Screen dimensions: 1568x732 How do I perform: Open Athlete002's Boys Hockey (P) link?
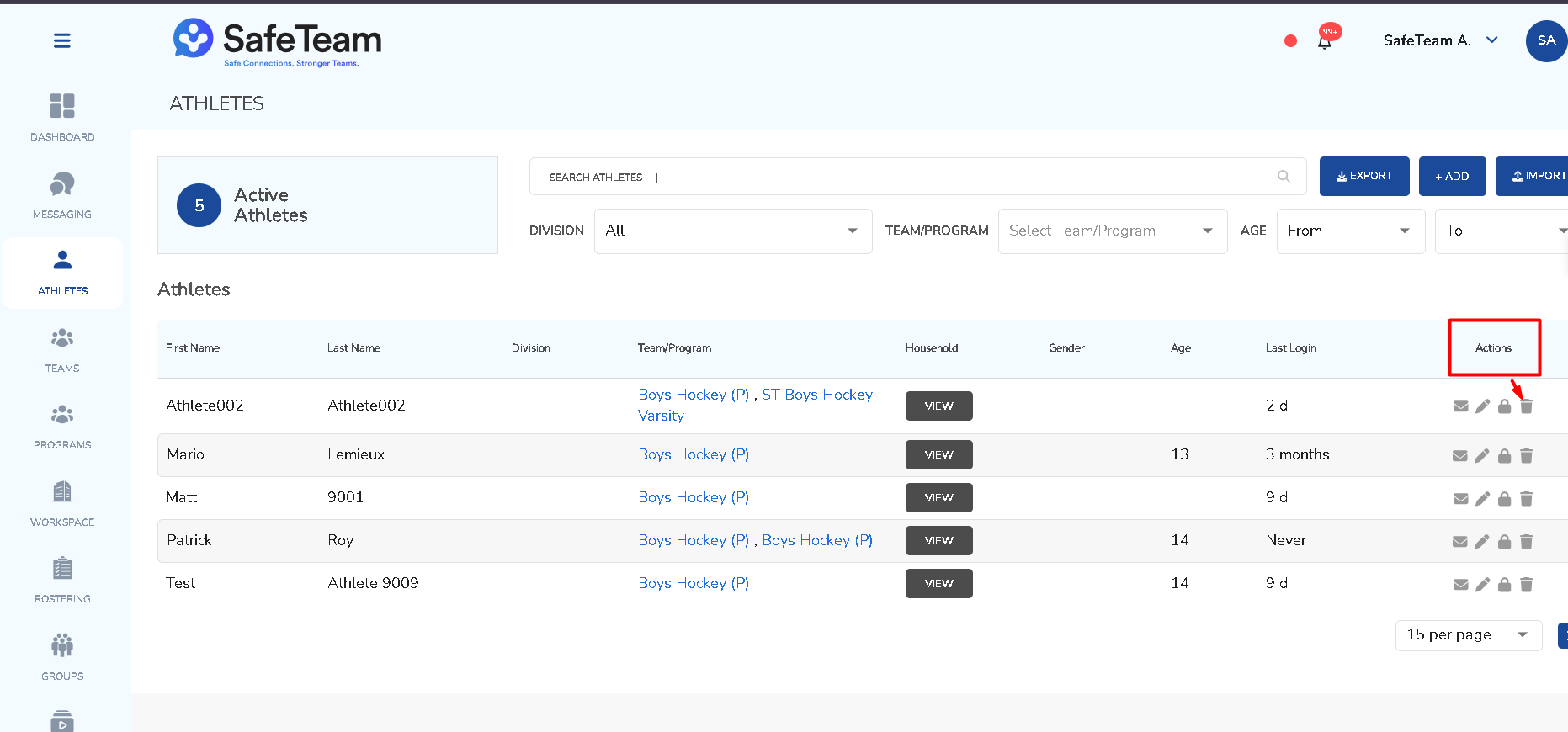click(694, 395)
